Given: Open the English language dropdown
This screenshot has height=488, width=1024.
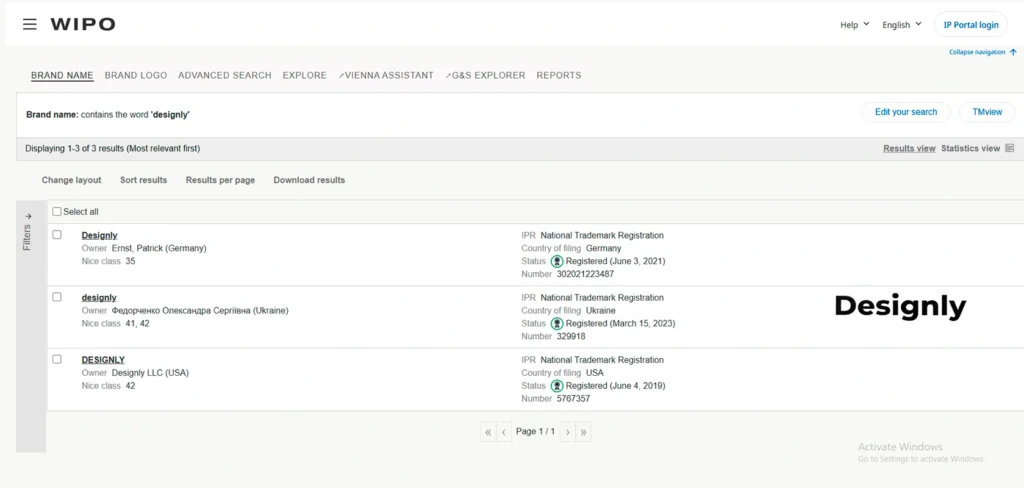Looking at the screenshot, I should click(x=902, y=25).
